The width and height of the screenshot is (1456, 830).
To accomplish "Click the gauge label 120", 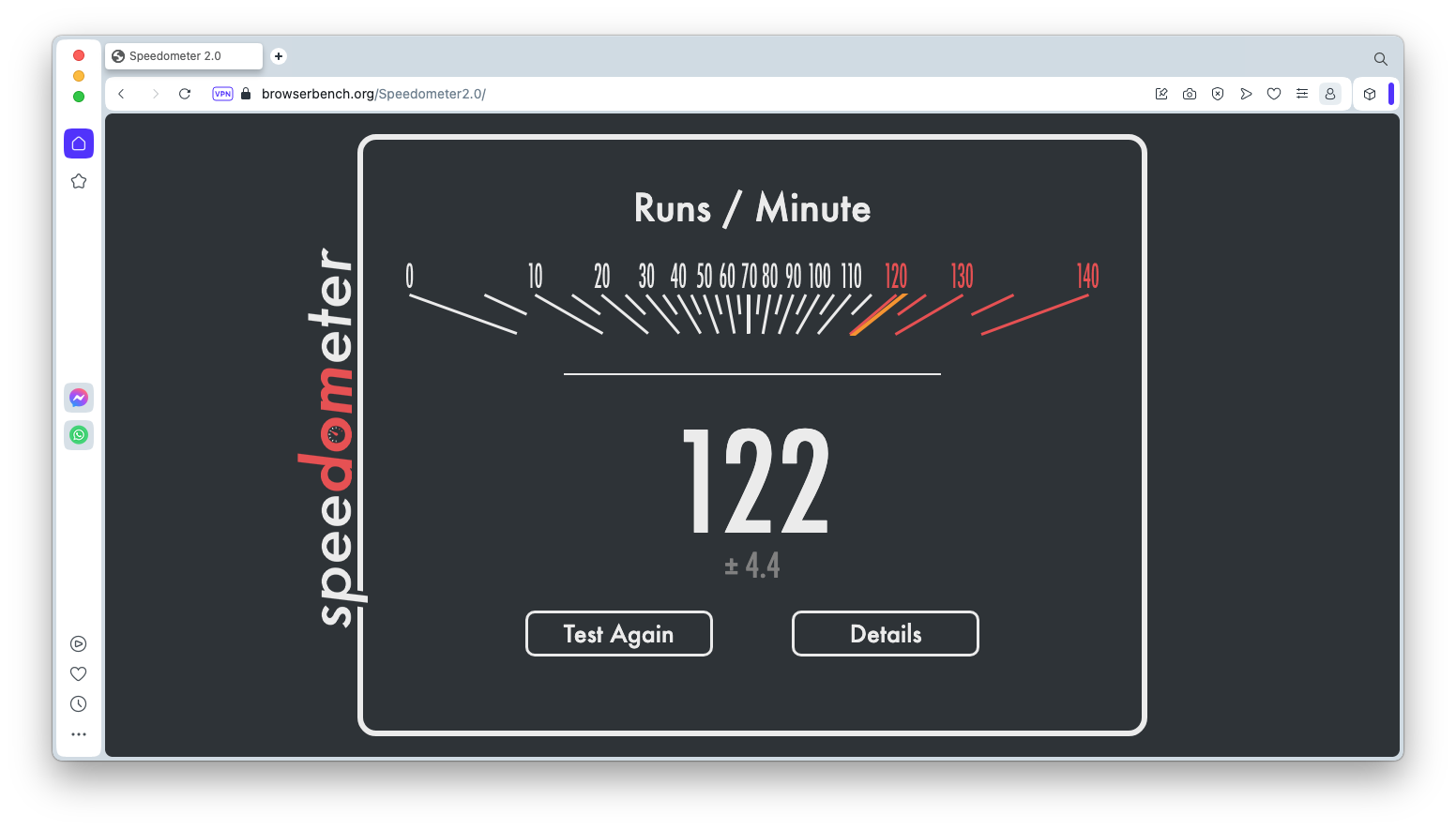I will [896, 276].
